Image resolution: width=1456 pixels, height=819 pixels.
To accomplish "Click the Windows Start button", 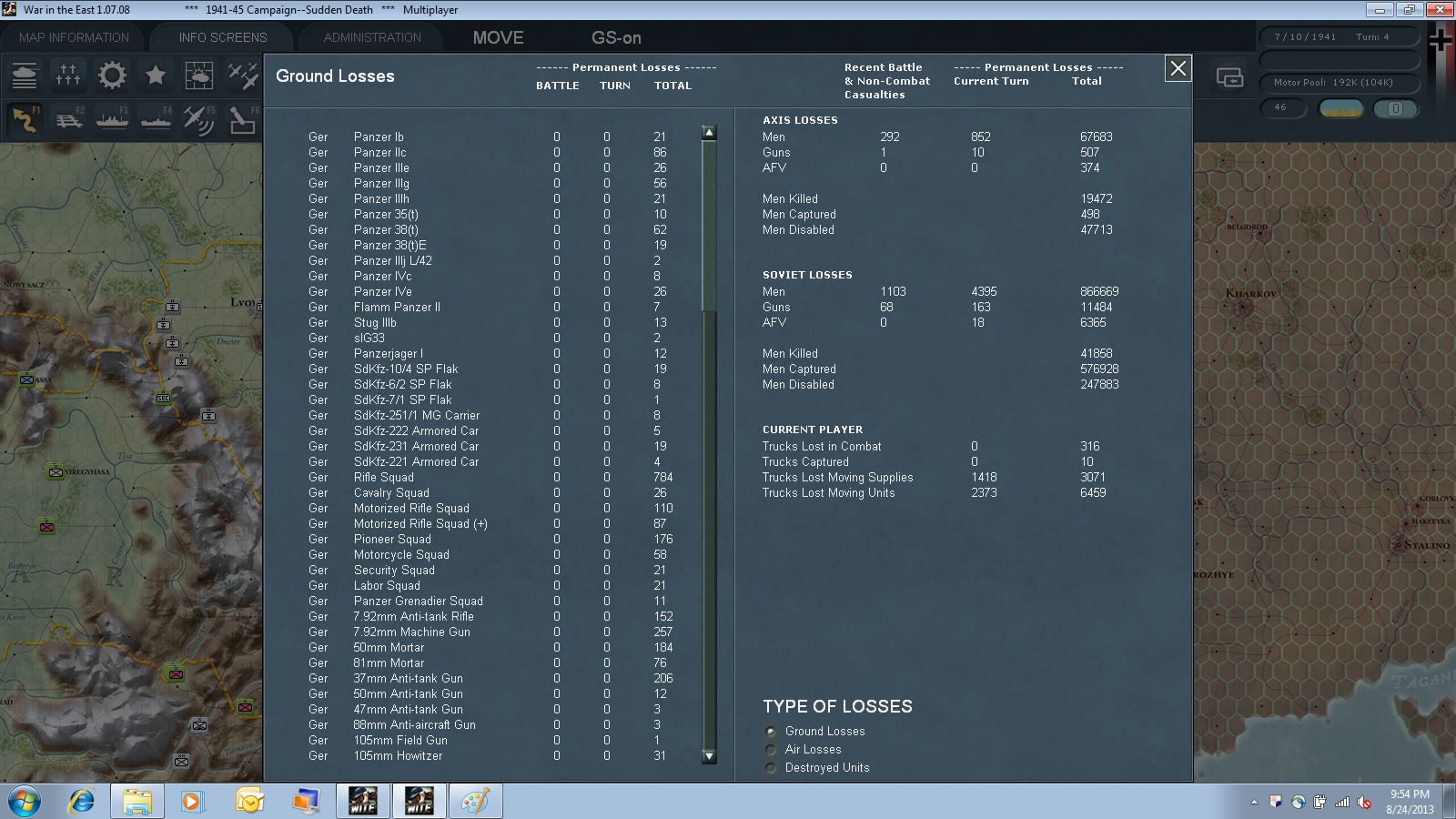I will coord(22,802).
